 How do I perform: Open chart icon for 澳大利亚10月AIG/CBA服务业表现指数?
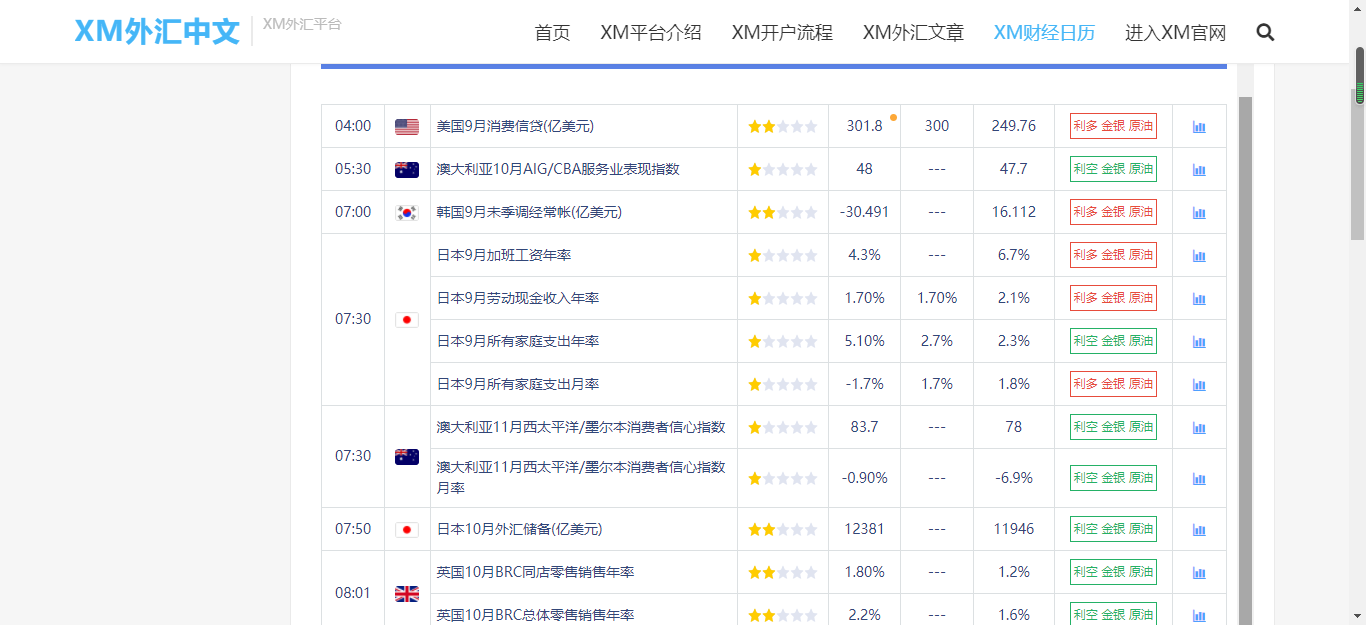(x=1199, y=170)
